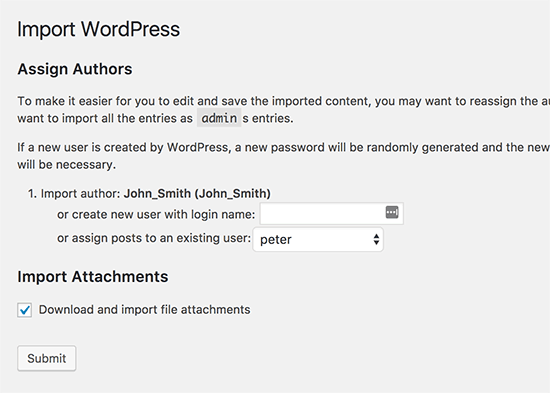The width and height of the screenshot is (550, 393).
Task: Click the Assign Authors heading
Action: click(75, 69)
